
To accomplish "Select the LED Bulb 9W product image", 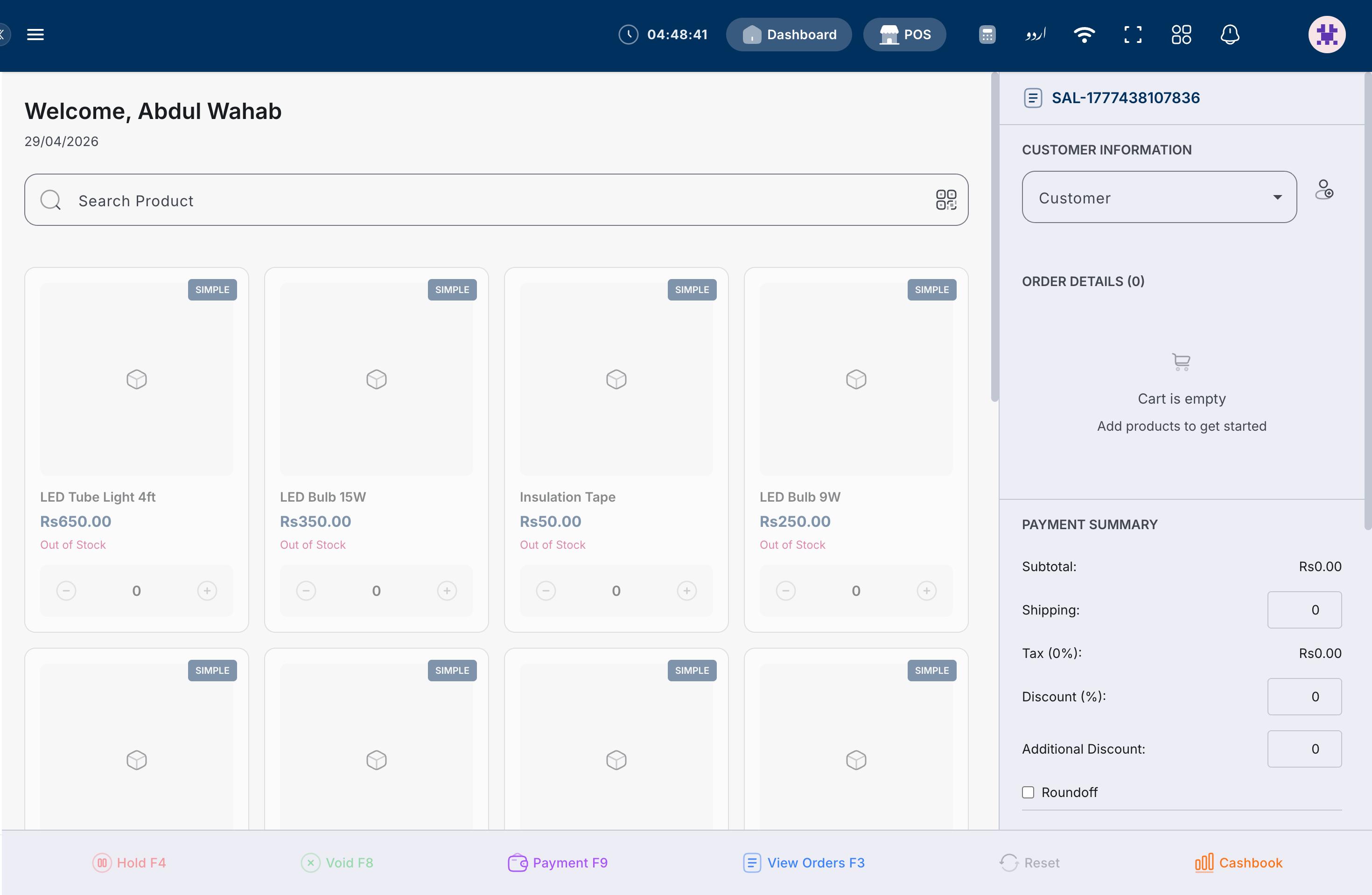I will [x=856, y=379].
